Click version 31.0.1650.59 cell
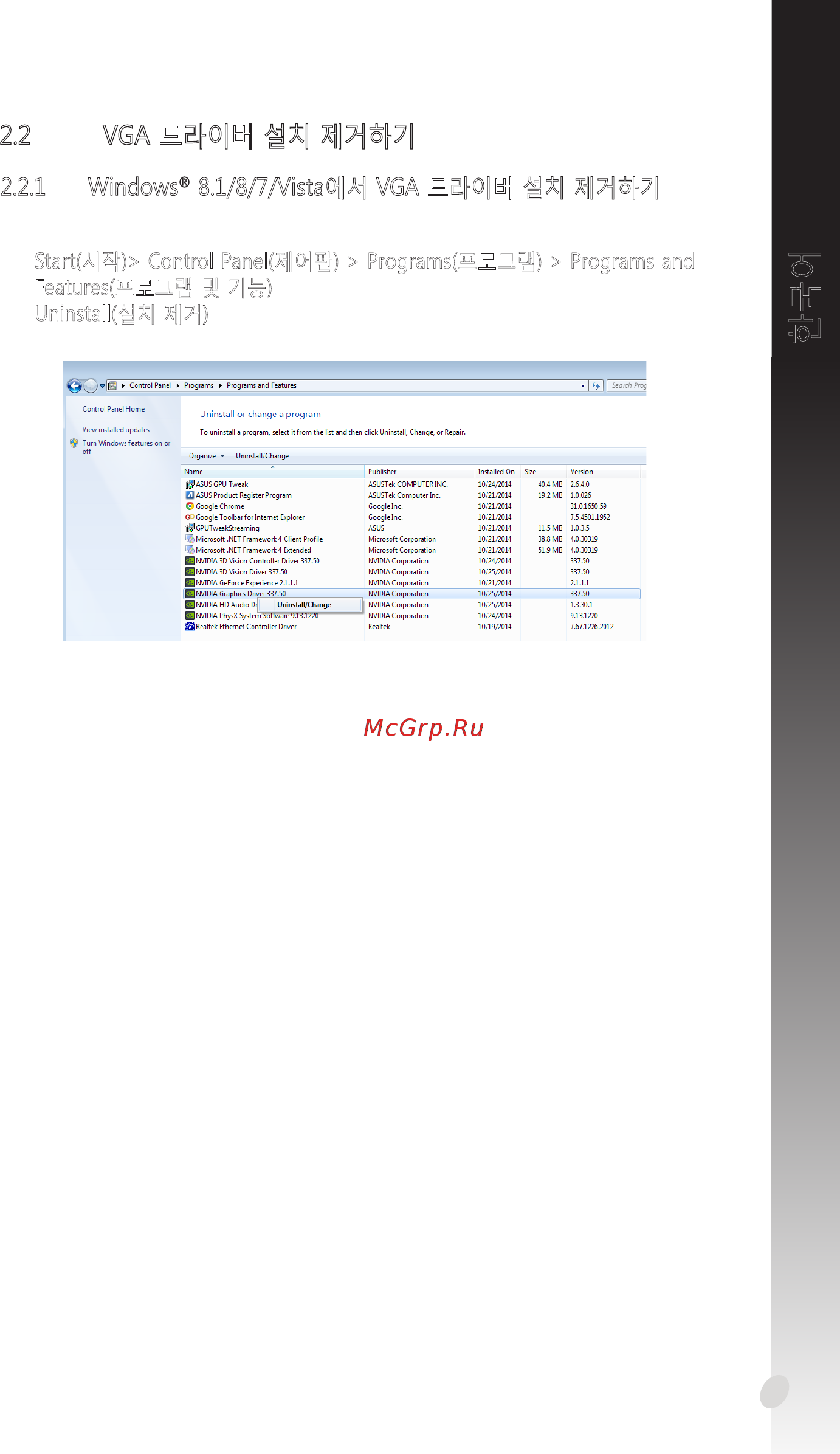Image resolution: width=840 pixels, height=1454 pixels. point(588,506)
